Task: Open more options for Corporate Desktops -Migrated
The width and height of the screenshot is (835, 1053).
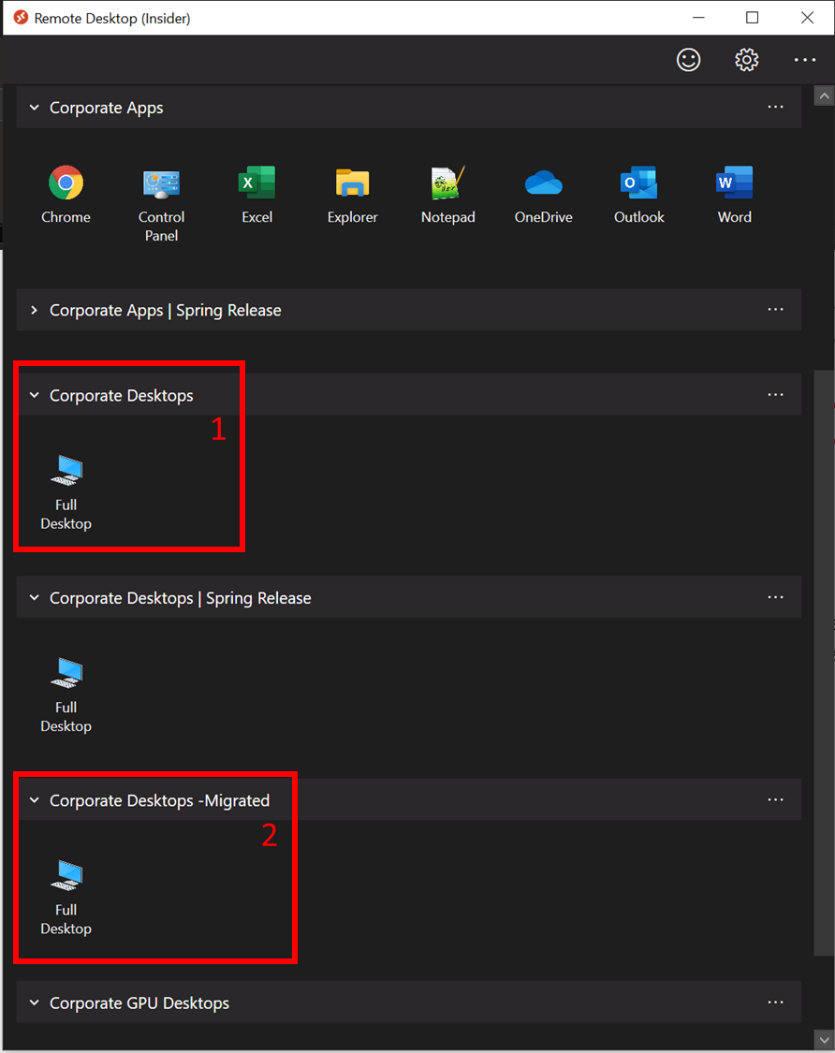Action: pyautogui.click(x=775, y=800)
